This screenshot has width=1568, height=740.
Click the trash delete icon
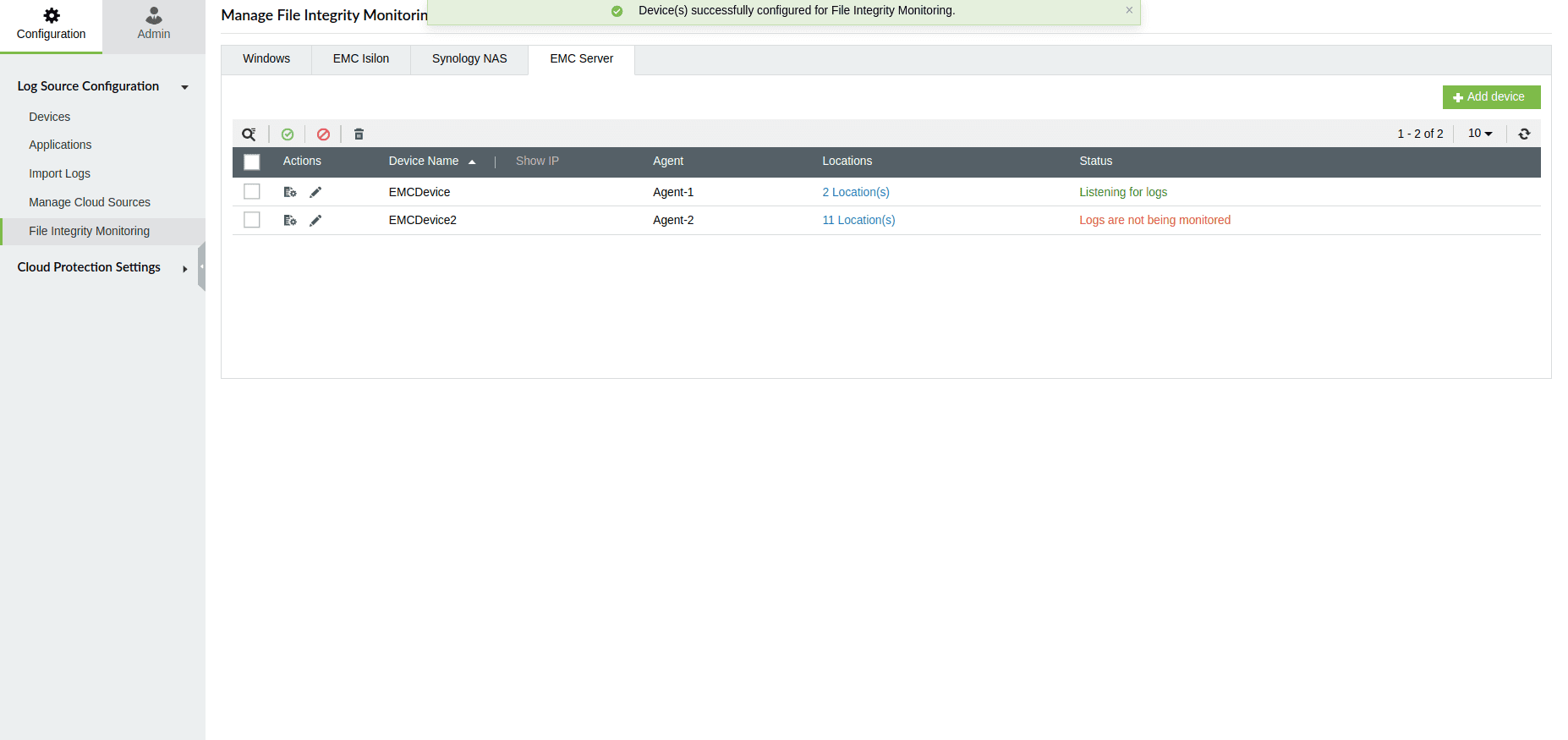(x=359, y=134)
